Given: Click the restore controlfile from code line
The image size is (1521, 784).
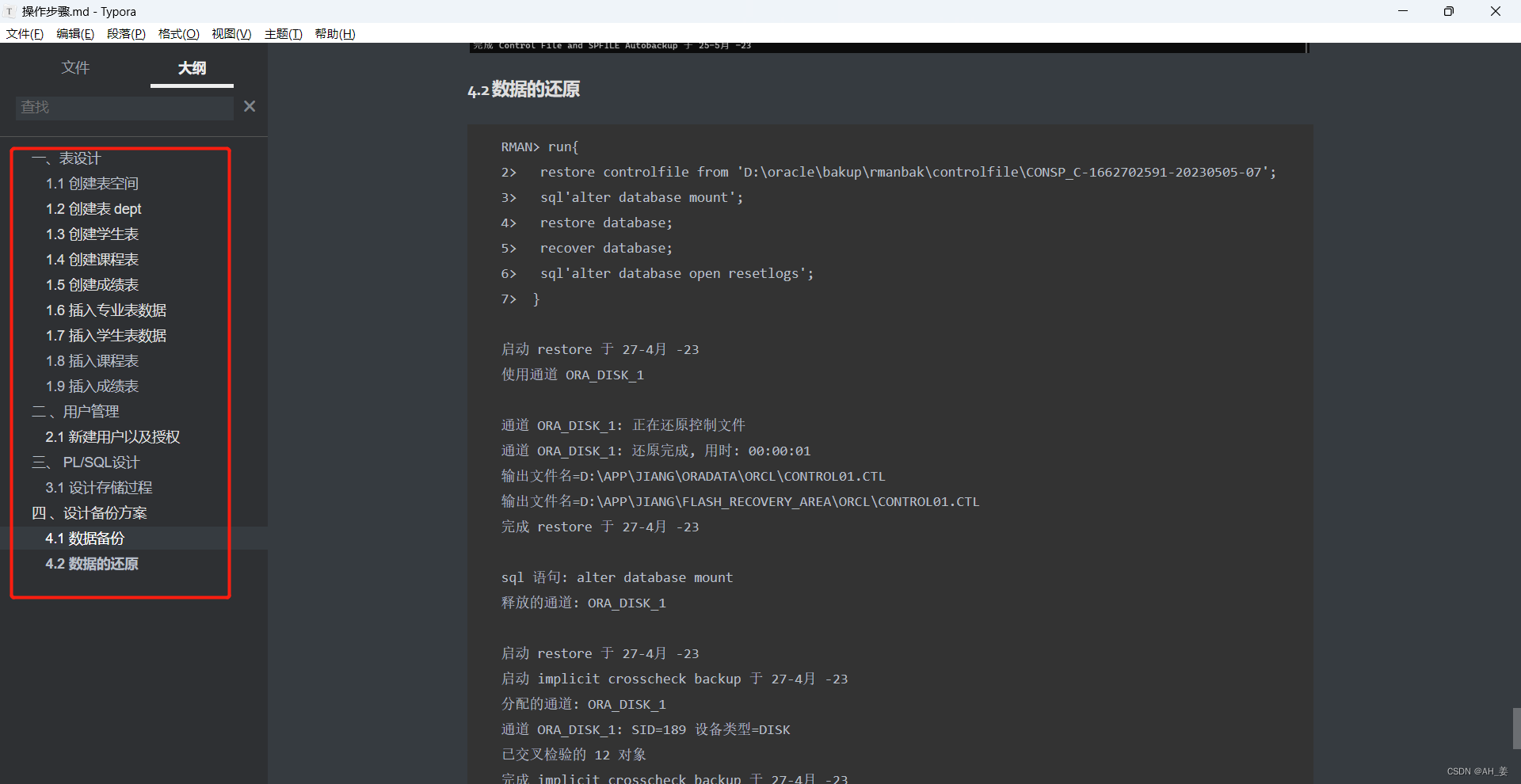Looking at the screenshot, I should [x=888, y=173].
